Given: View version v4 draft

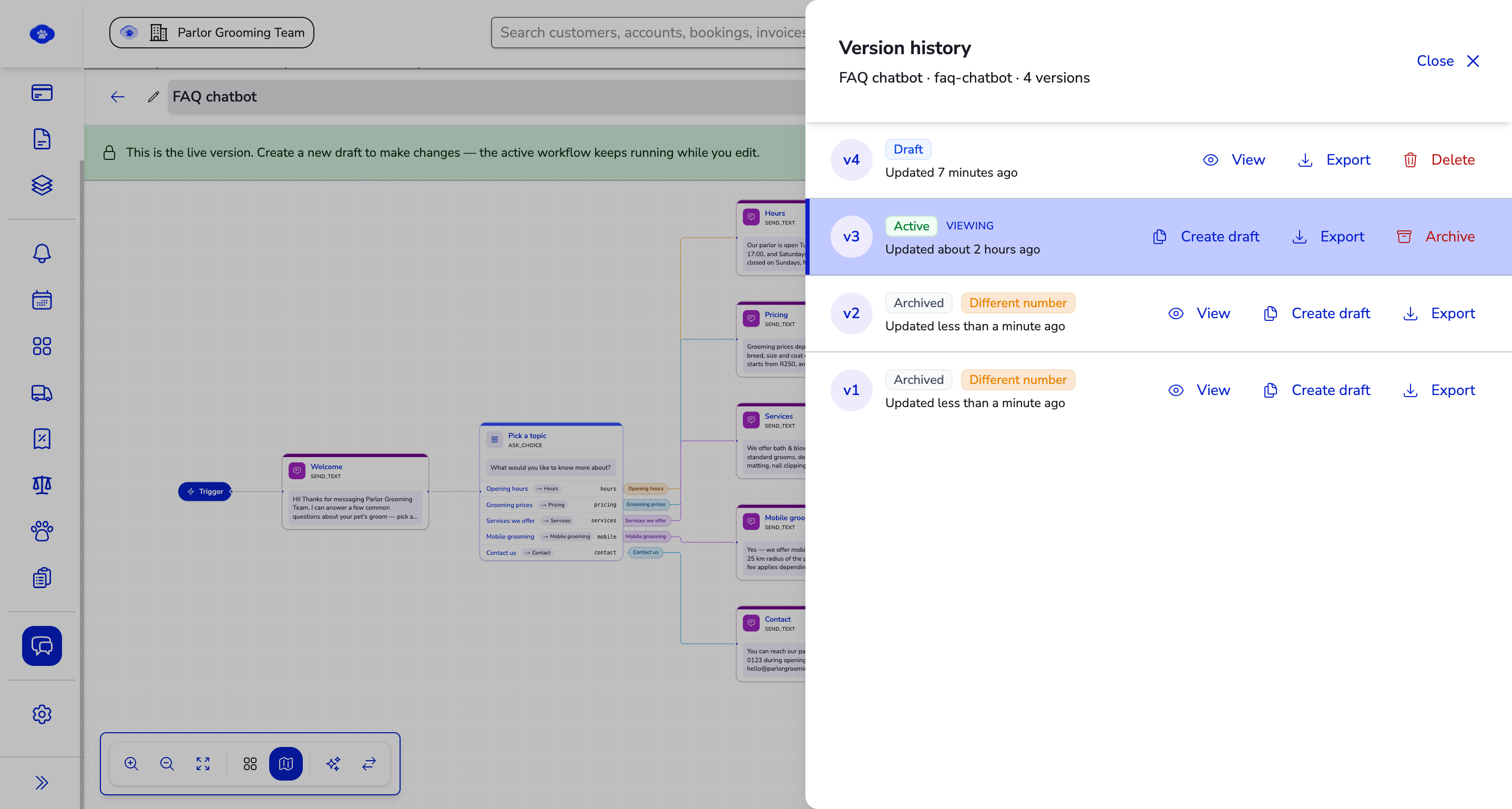Looking at the screenshot, I should coord(1234,160).
